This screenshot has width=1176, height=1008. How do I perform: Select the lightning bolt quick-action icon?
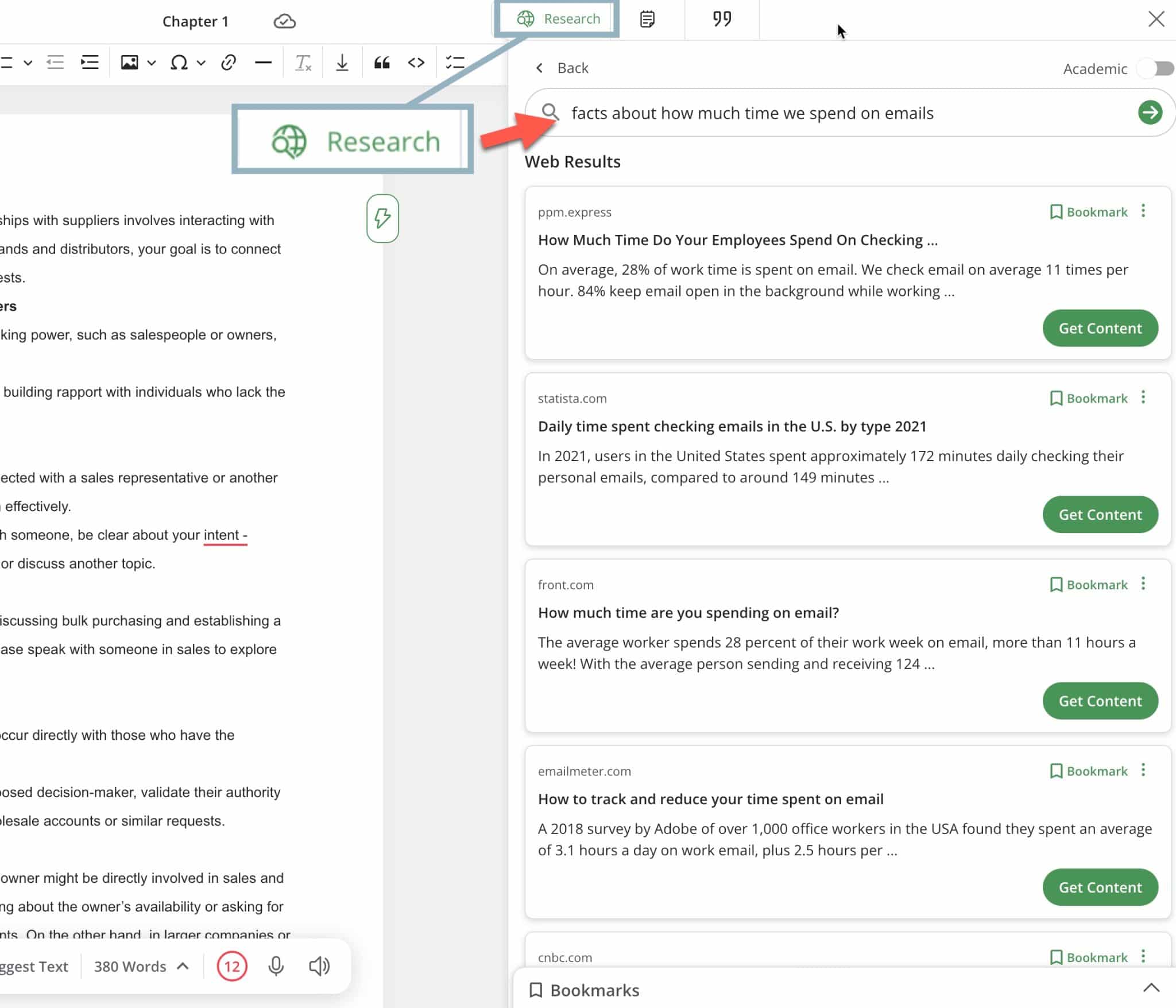(x=384, y=219)
